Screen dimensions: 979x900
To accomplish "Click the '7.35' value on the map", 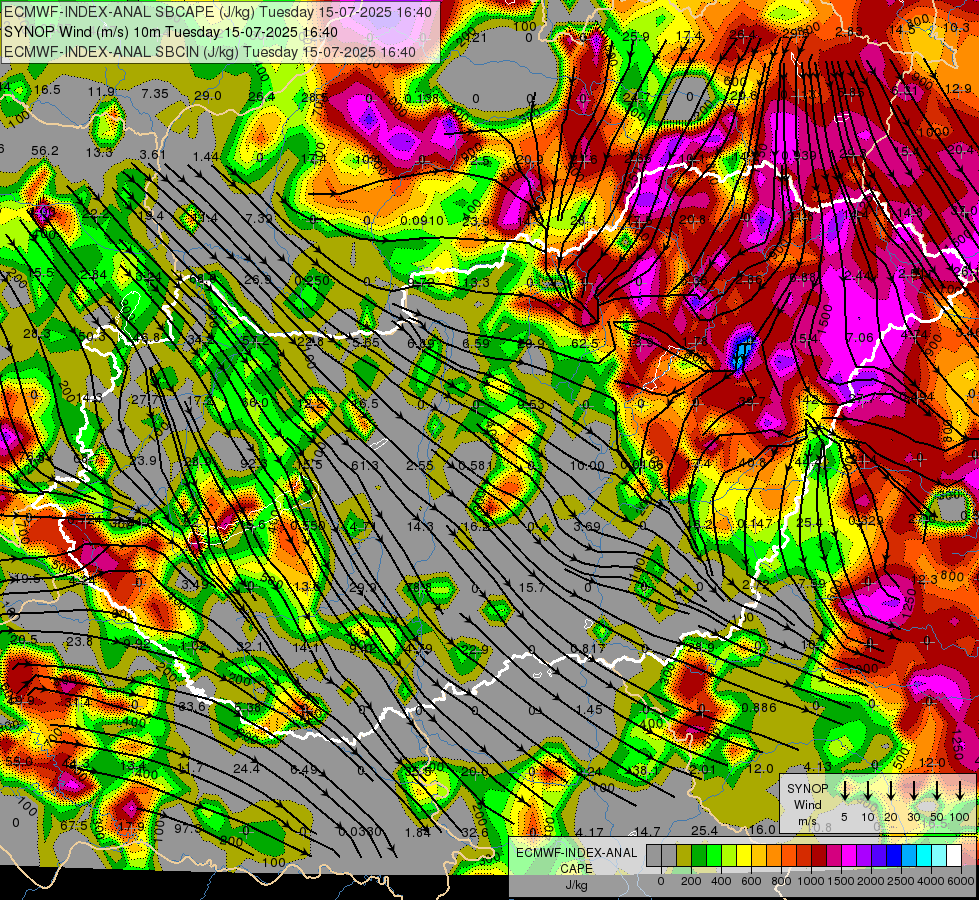I will (x=155, y=94).
